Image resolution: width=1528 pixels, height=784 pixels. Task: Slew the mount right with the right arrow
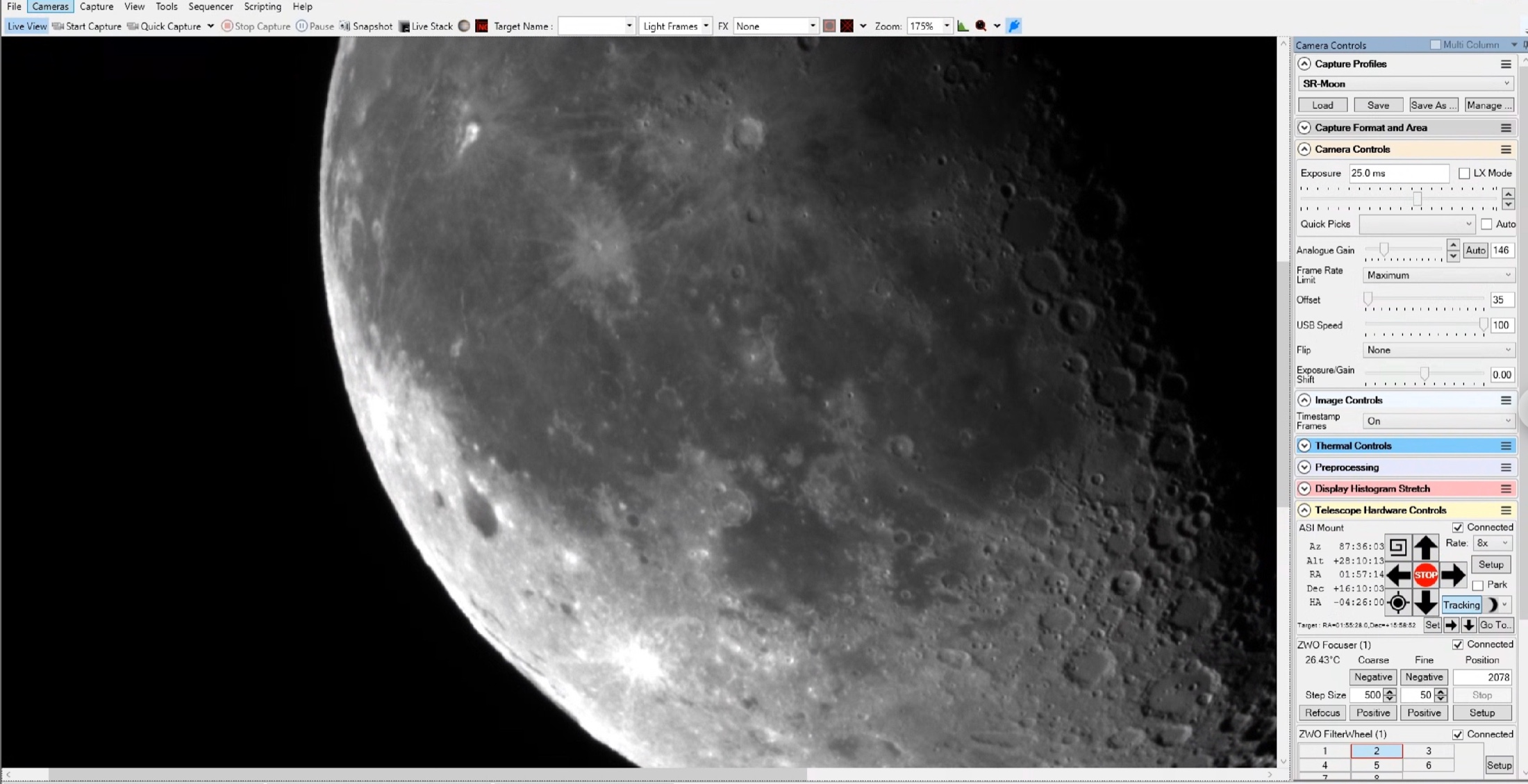[1453, 575]
